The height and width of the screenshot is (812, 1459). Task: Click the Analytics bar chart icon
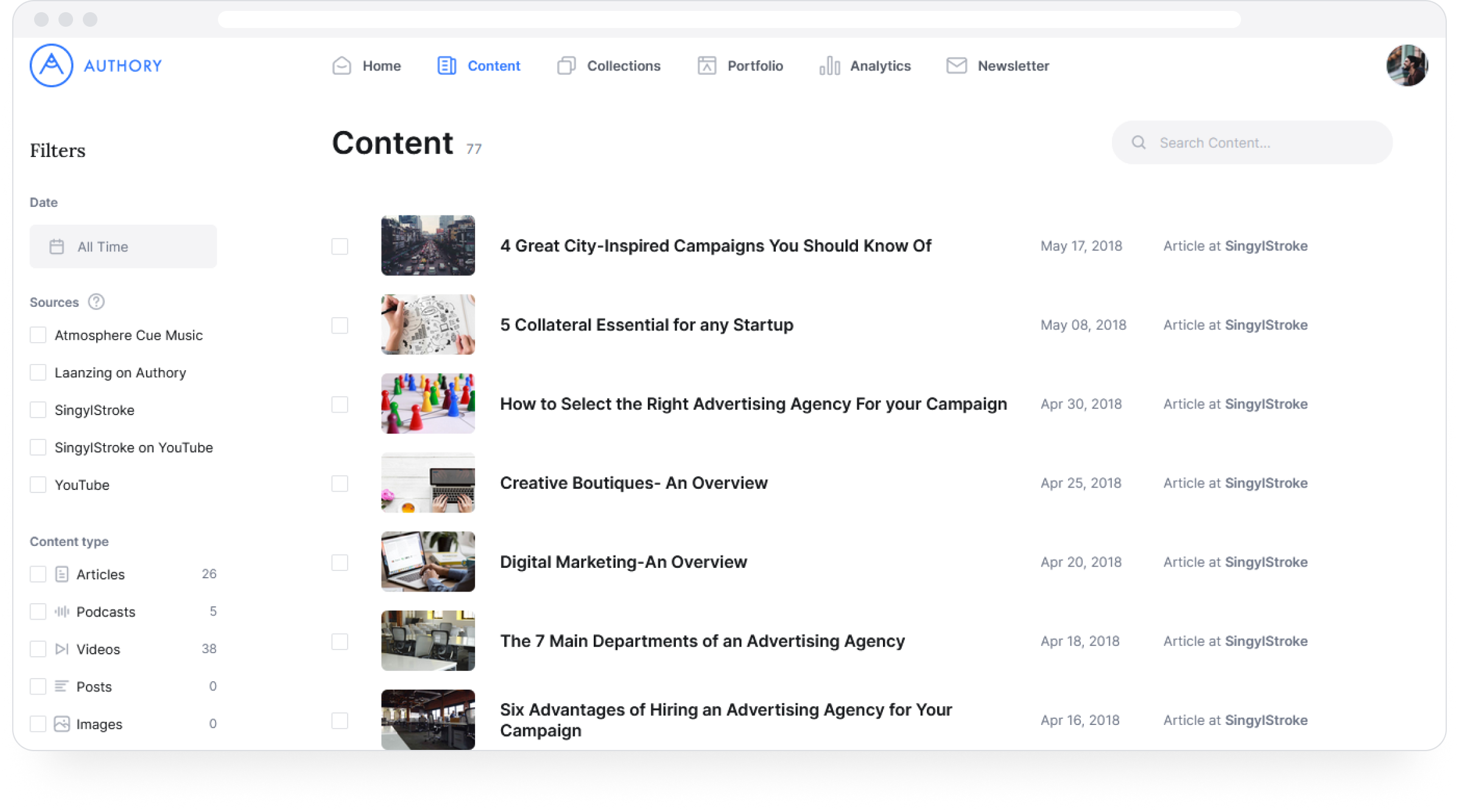(829, 66)
